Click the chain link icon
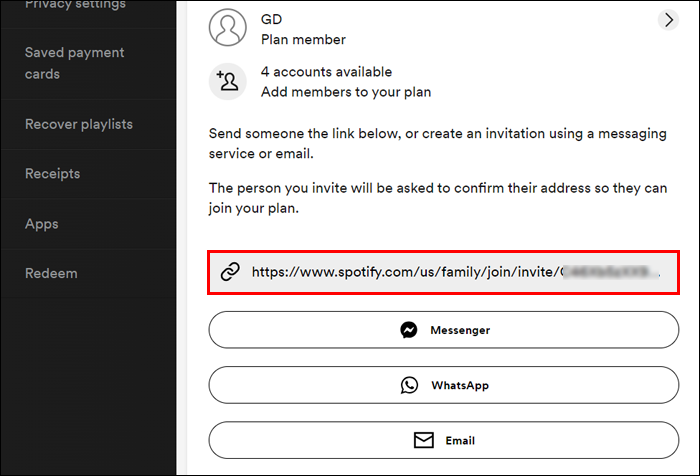Image resolution: width=700 pixels, height=476 pixels. (x=230, y=272)
